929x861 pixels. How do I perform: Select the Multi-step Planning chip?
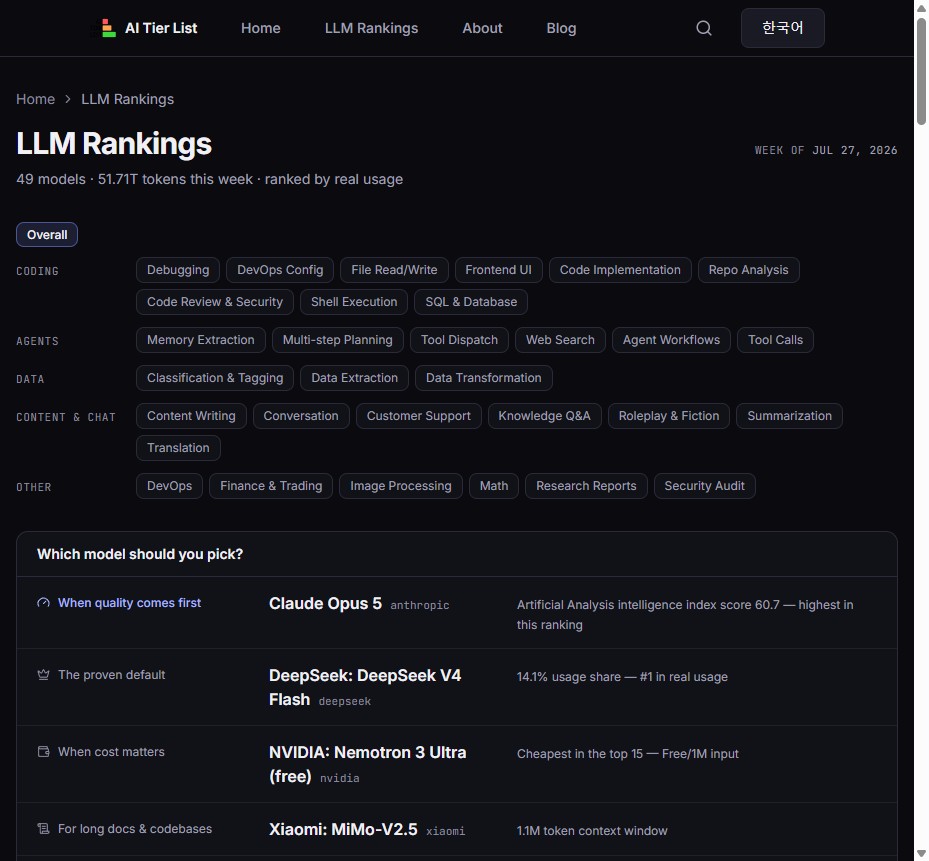[337, 340]
